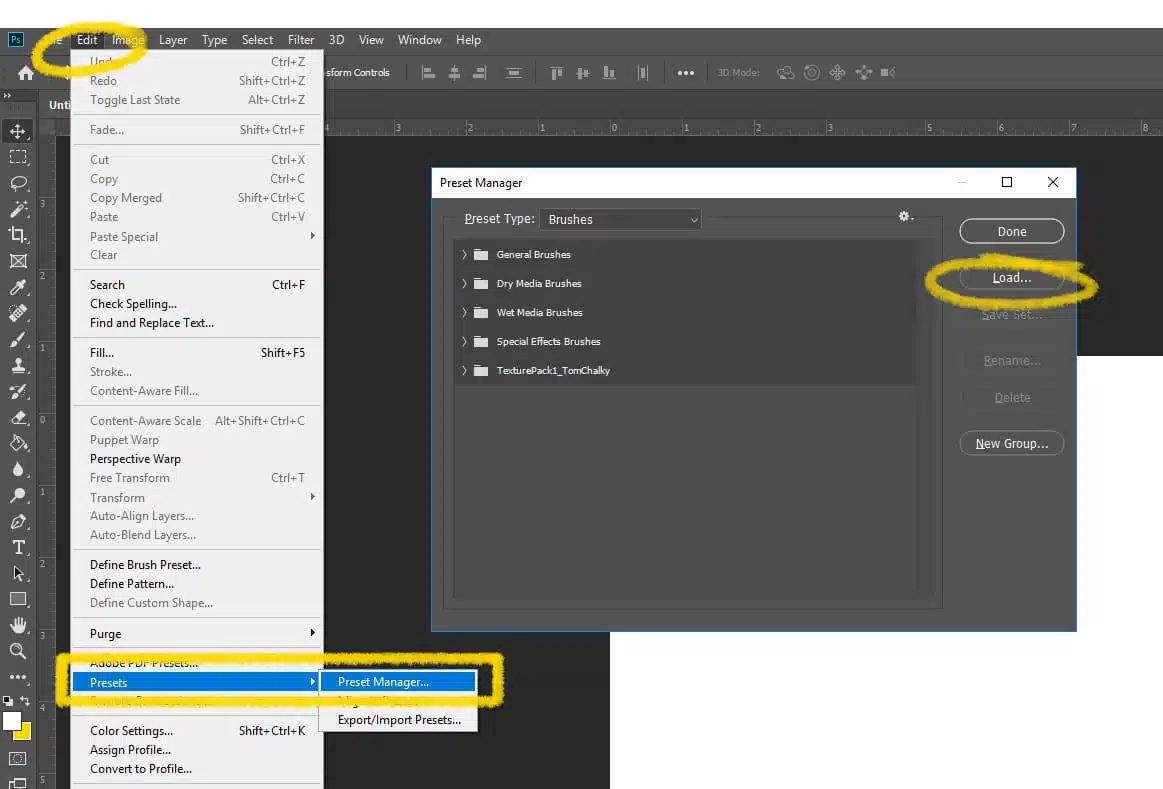1163x789 pixels.
Task: Expand the Wet Media Brushes folder
Action: coord(464,312)
